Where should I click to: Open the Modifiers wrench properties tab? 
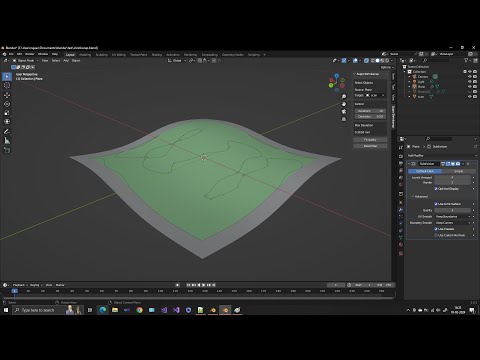pos(401,210)
